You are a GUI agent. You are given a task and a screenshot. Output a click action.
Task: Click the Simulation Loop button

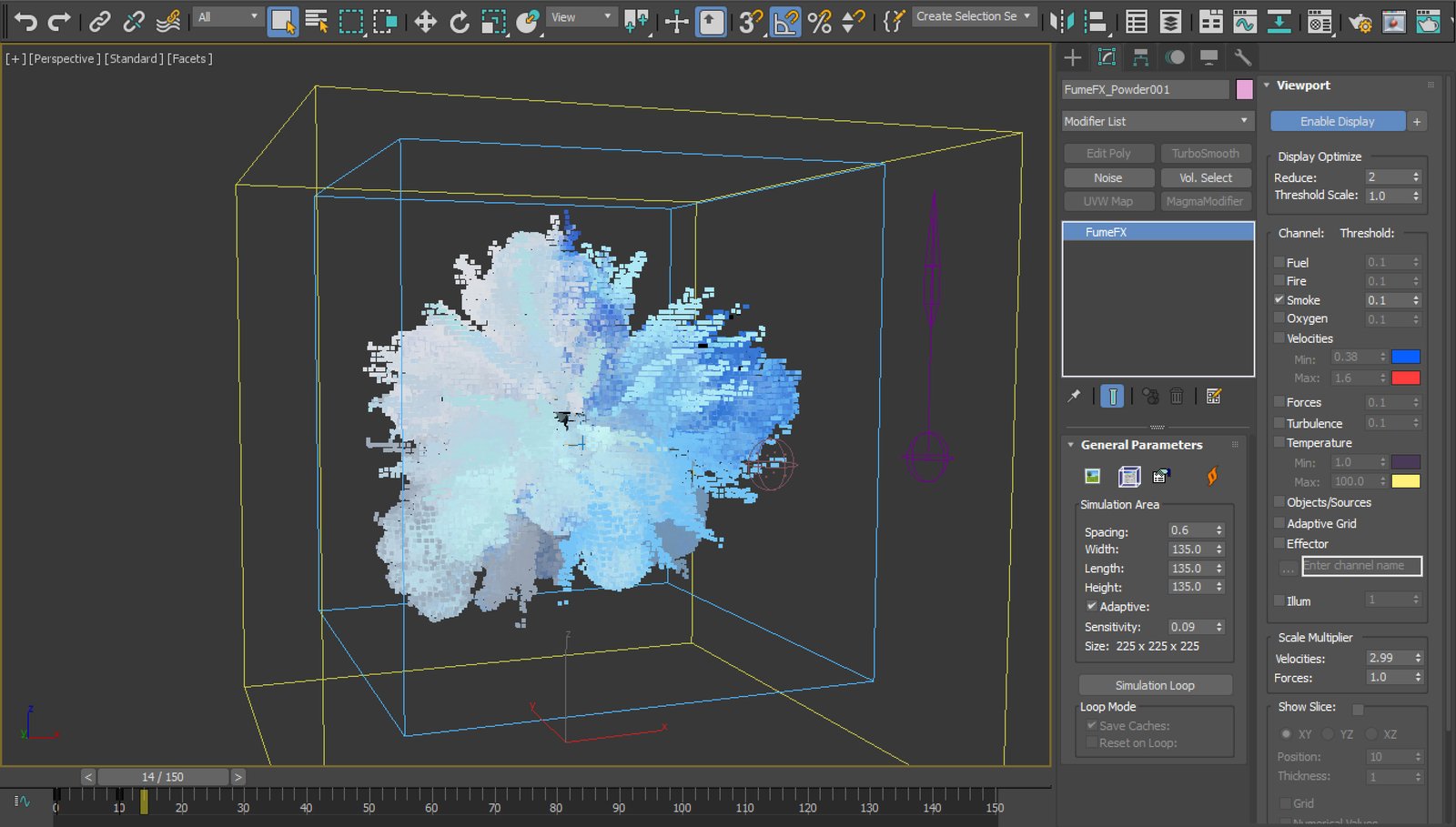click(1154, 684)
